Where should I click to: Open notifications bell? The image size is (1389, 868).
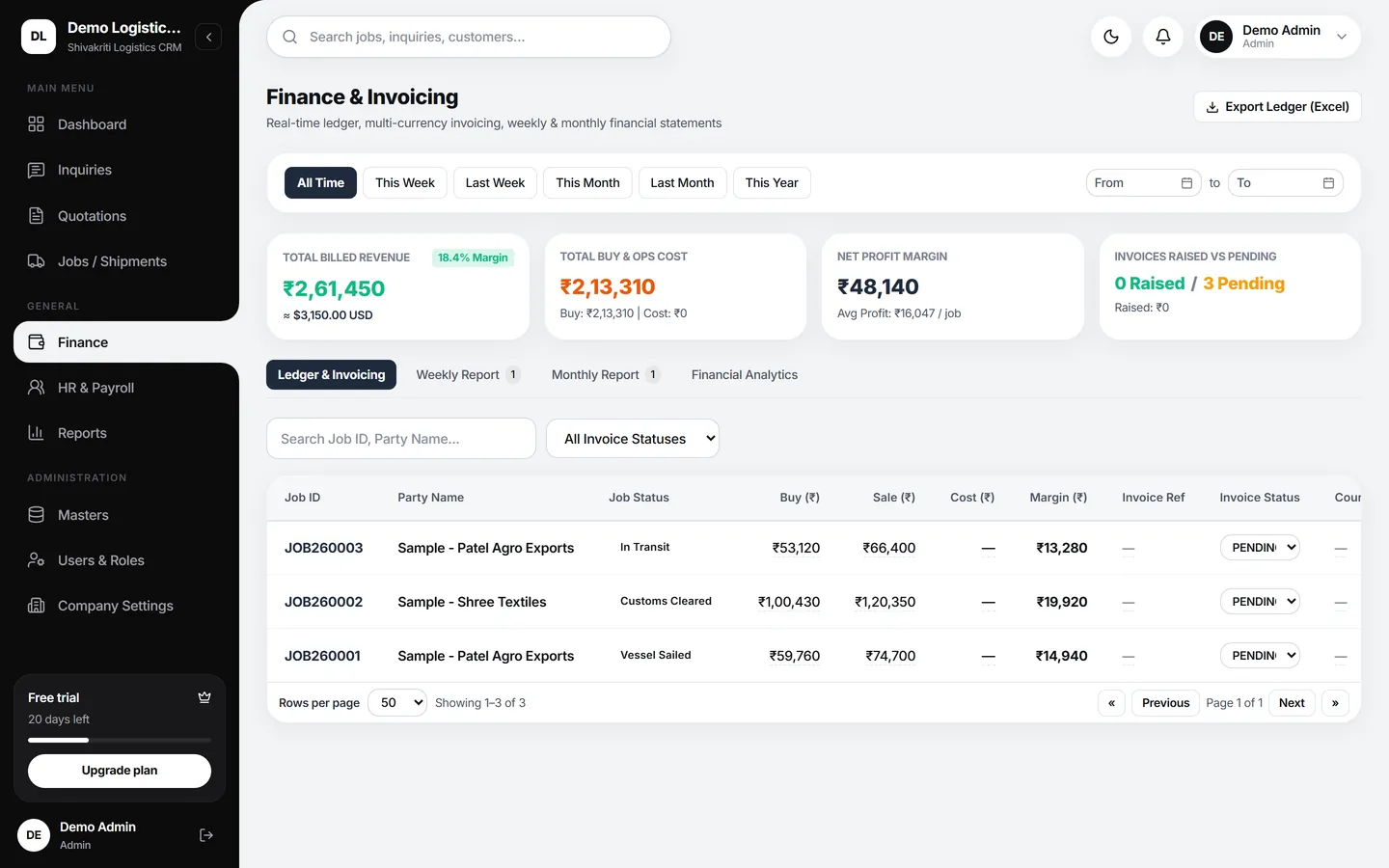[x=1163, y=37]
